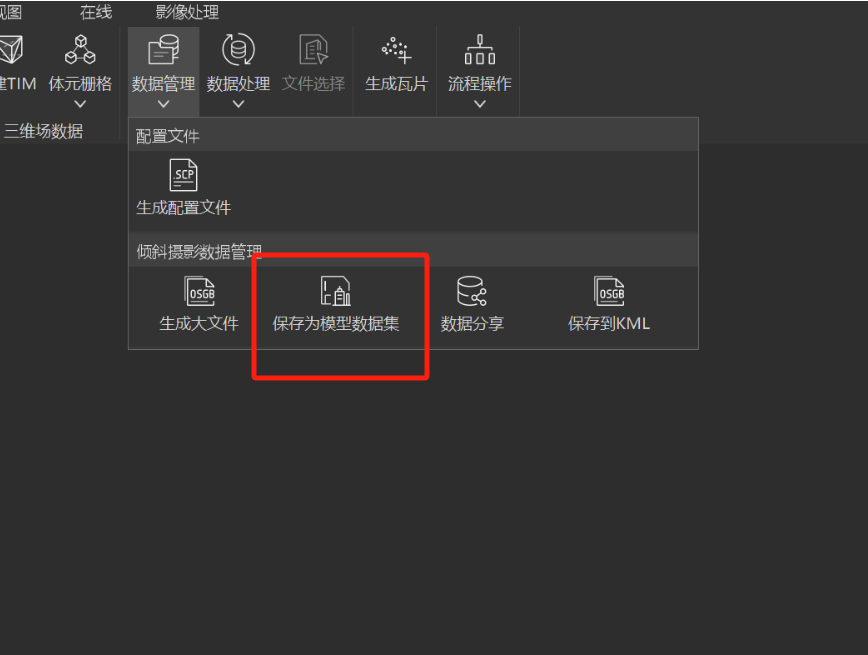Click the 数据处理 database refresh icon
Screen dimensions: 868x655
point(239,49)
